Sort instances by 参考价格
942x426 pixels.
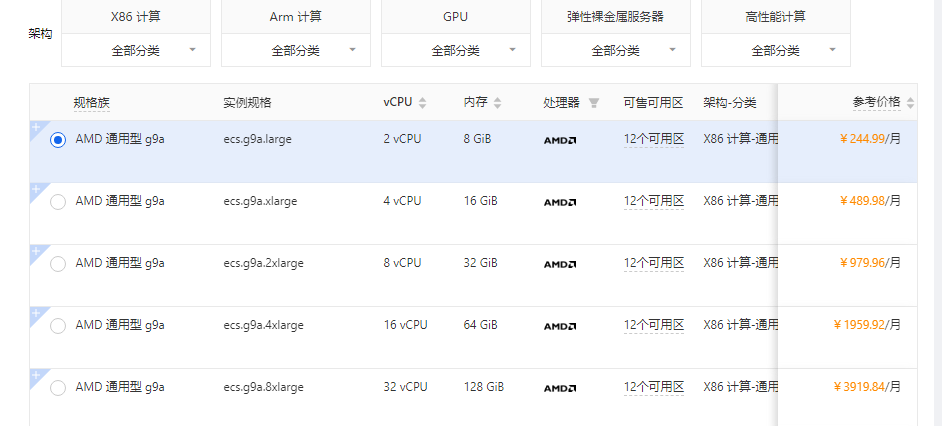pyautogui.click(x=910, y=102)
